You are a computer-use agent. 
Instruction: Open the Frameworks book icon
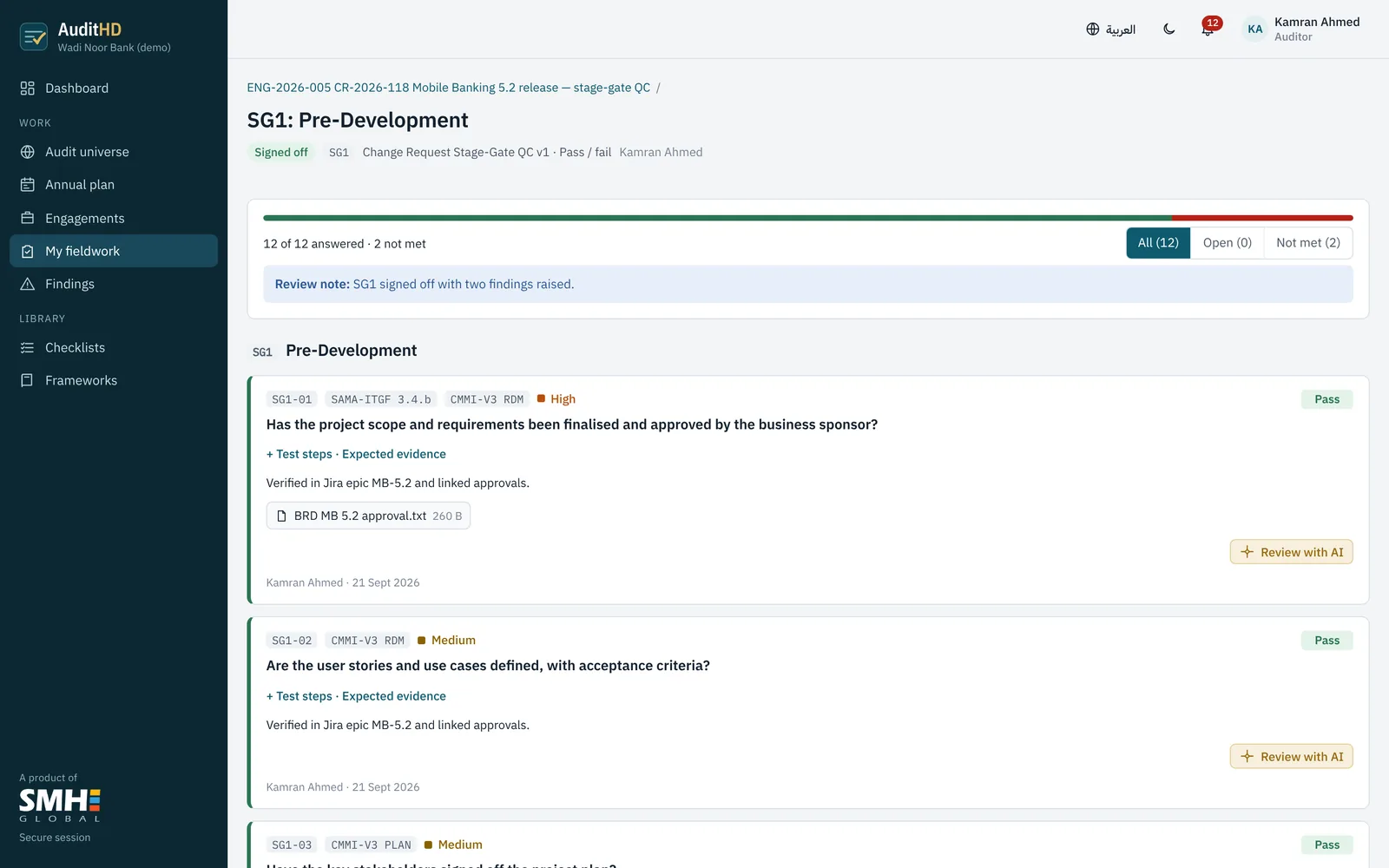28,380
